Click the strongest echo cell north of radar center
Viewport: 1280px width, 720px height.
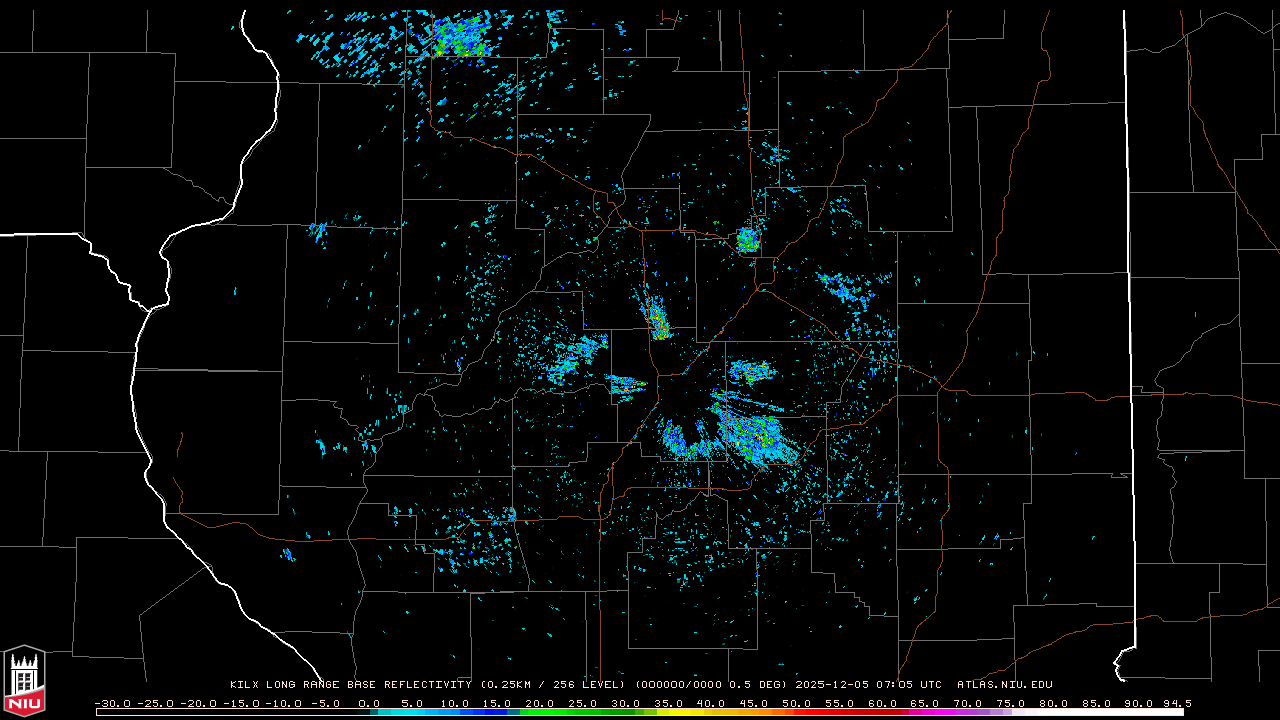point(657,322)
